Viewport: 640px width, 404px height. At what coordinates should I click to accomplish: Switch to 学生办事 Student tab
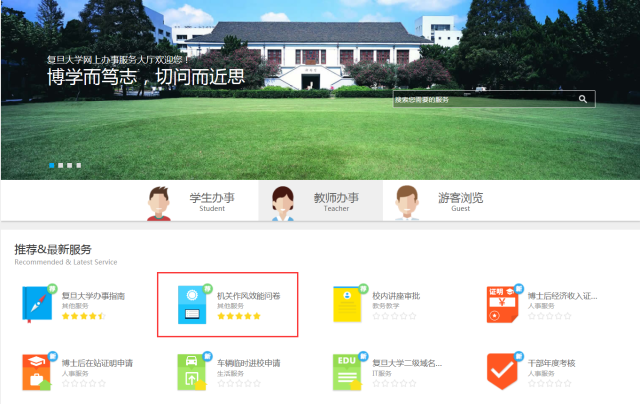pyautogui.click(x=192, y=202)
